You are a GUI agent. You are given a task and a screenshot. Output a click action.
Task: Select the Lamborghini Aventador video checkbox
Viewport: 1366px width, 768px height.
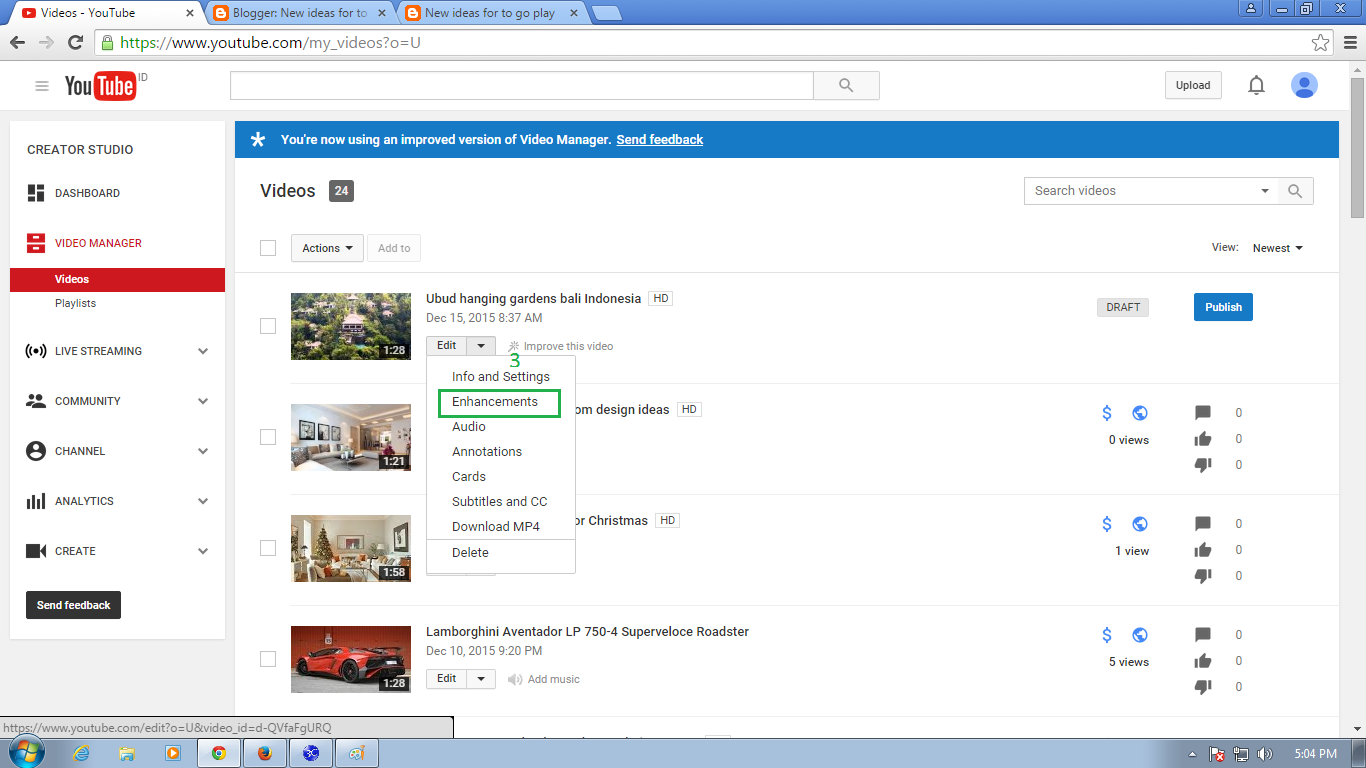[268, 659]
